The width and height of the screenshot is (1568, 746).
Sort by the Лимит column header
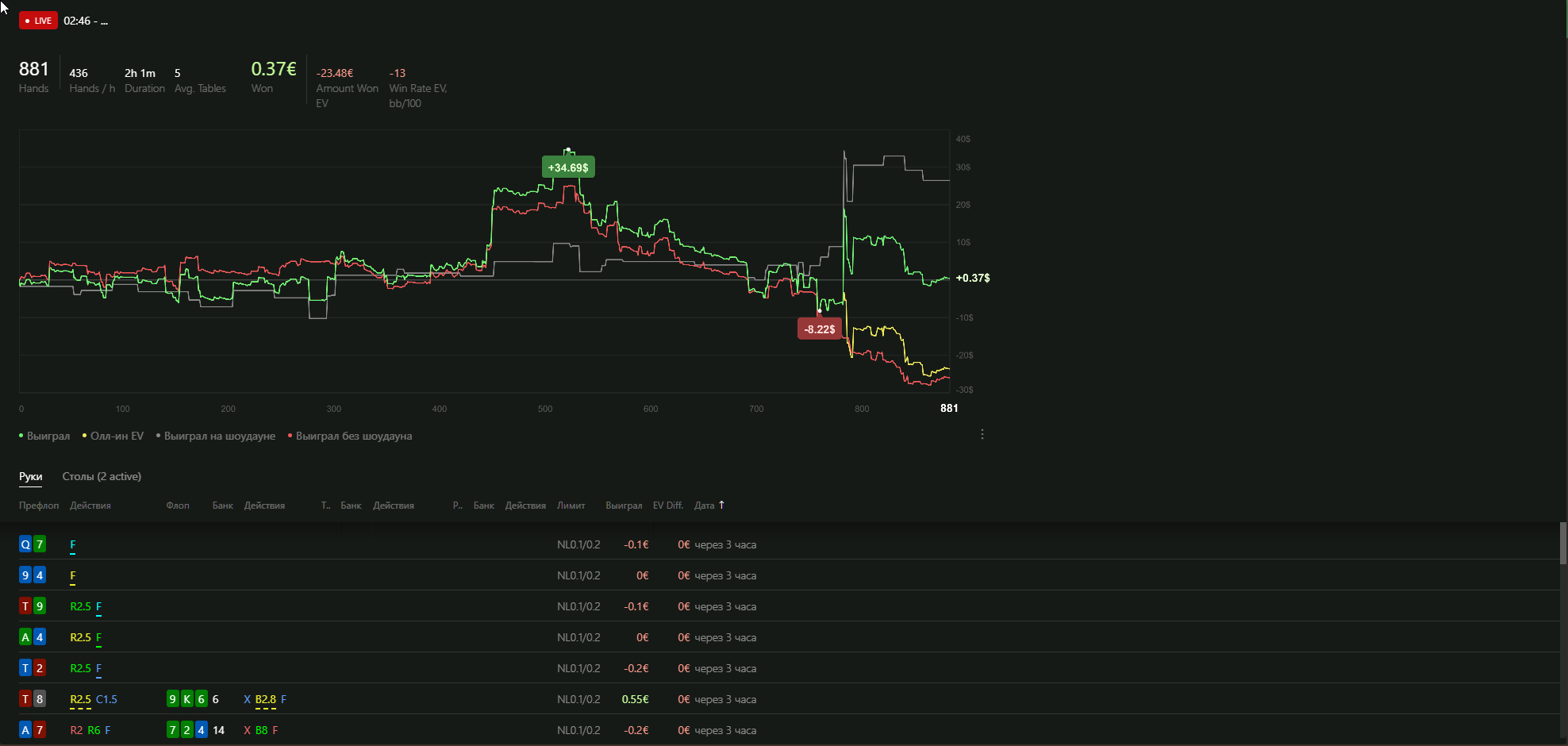click(x=571, y=506)
